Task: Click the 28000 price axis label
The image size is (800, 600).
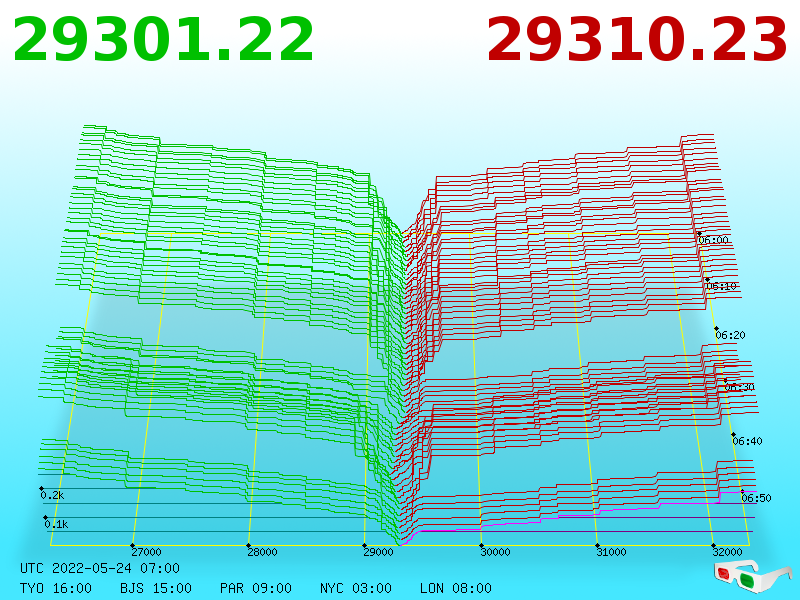Action: click(x=262, y=552)
